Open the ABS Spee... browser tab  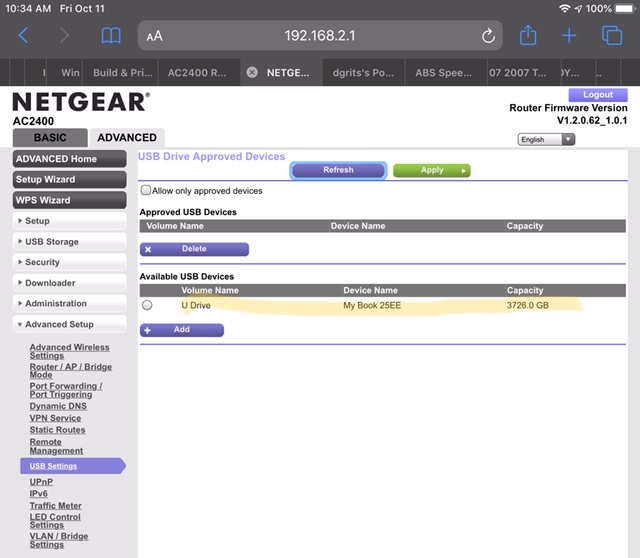point(445,73)
